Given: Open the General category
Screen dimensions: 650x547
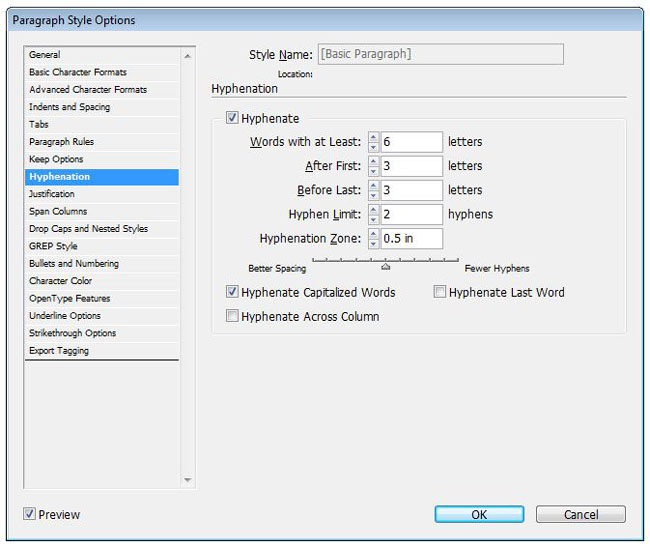Looking at the screenshot, I should [x=102, y=55].
